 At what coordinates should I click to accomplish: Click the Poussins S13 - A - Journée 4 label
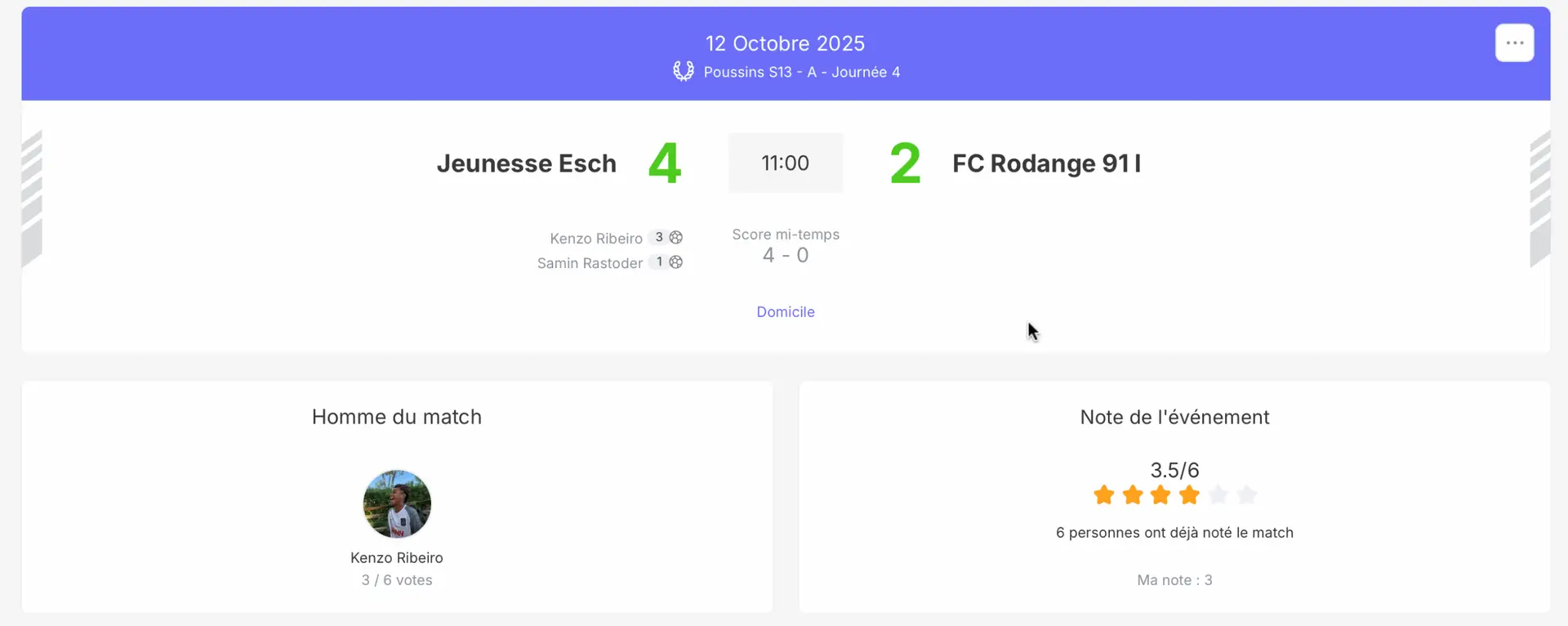pos(801,72)
